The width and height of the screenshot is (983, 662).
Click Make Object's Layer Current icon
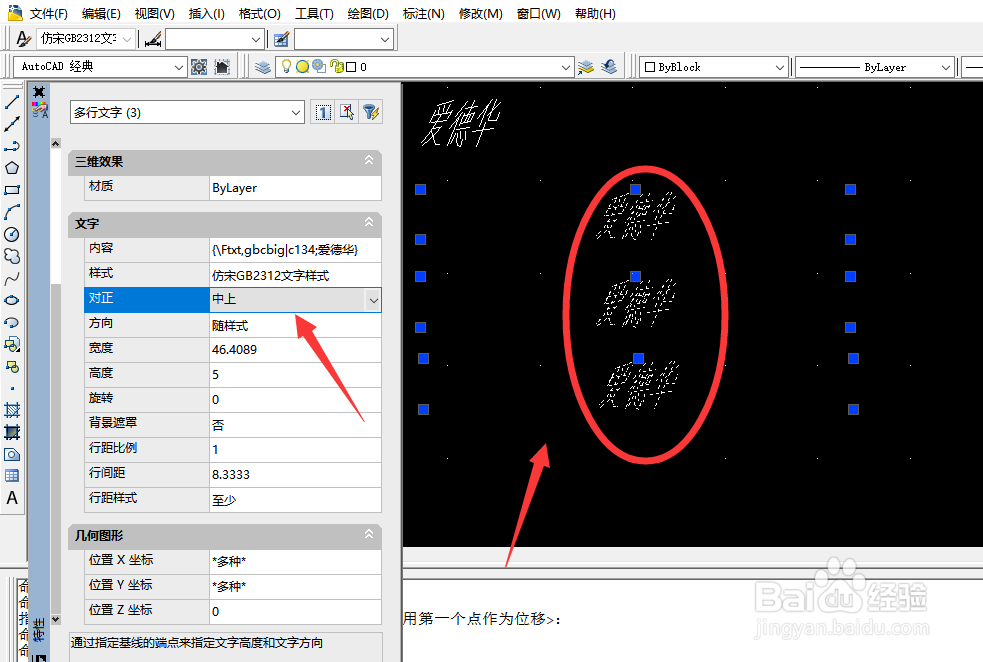586,67
